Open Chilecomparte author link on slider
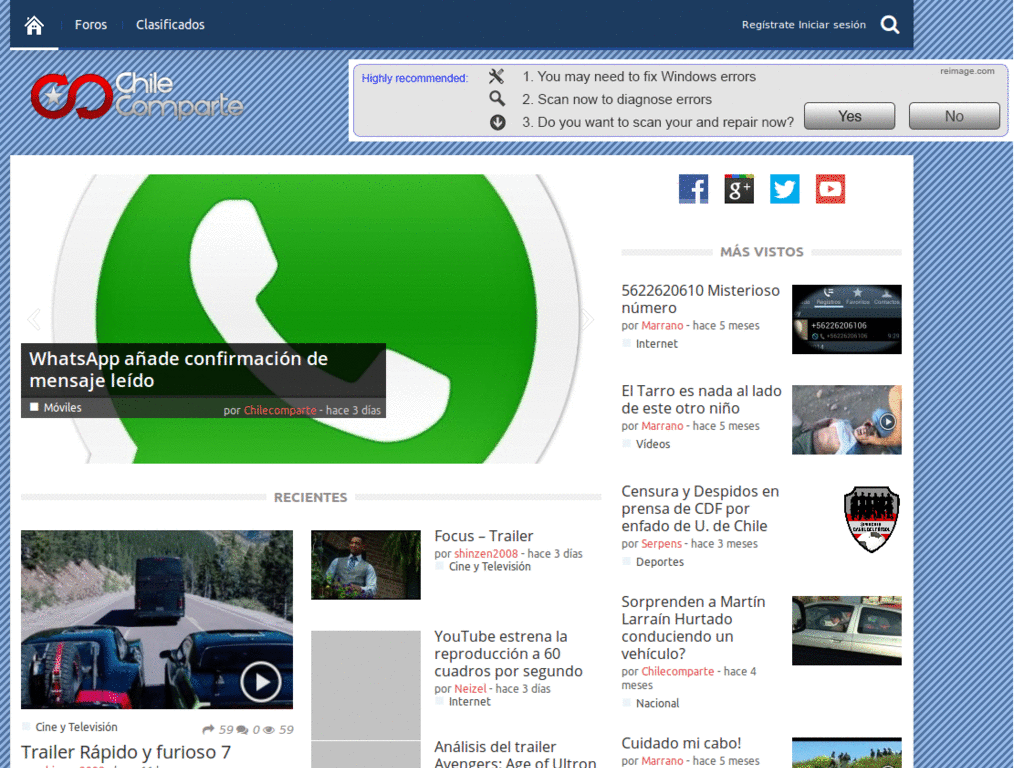The image size is (1024, 768). [x=280, y=410]
